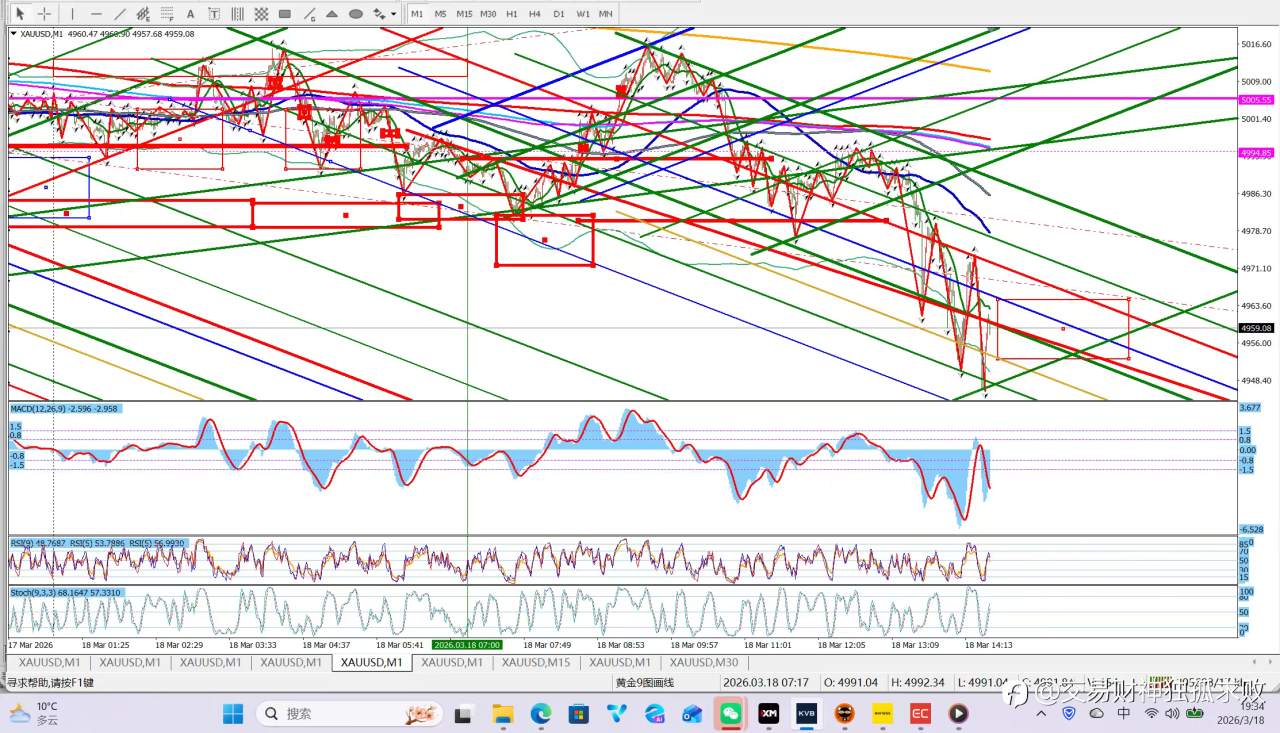Select the Cursor arrow tool

click(x=19, y=14)
